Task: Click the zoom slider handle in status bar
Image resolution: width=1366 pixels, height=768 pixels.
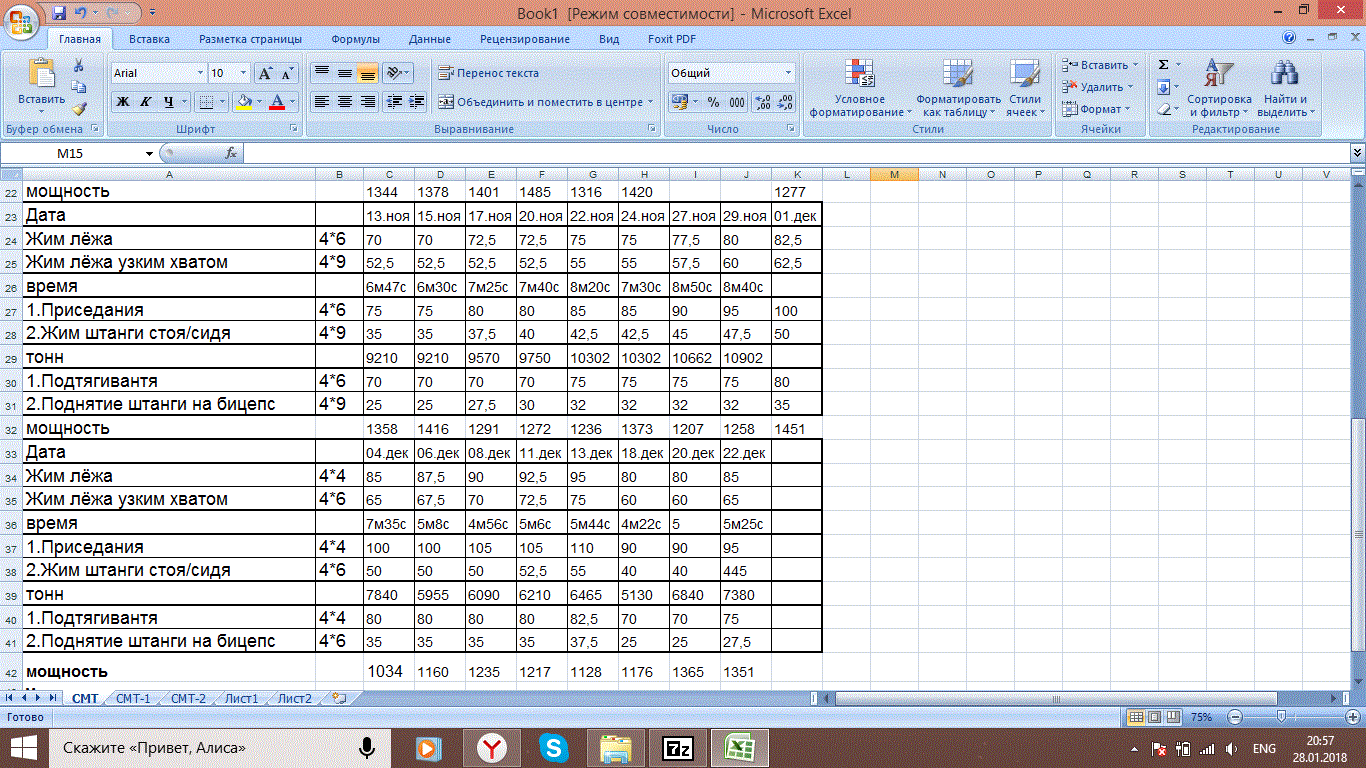Action: point(1282,717)
